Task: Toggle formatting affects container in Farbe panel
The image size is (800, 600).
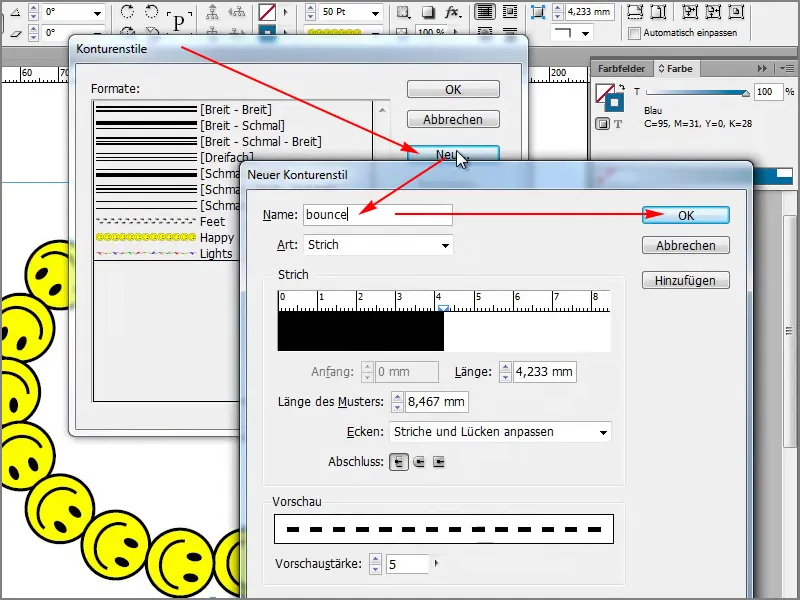Action: [603, 123]
